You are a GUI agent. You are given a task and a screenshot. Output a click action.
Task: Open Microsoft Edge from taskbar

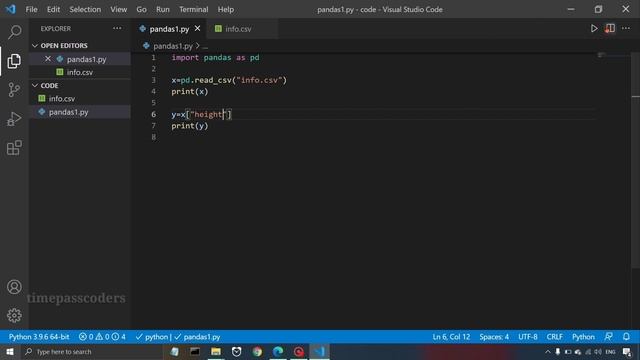pos(278,351)
